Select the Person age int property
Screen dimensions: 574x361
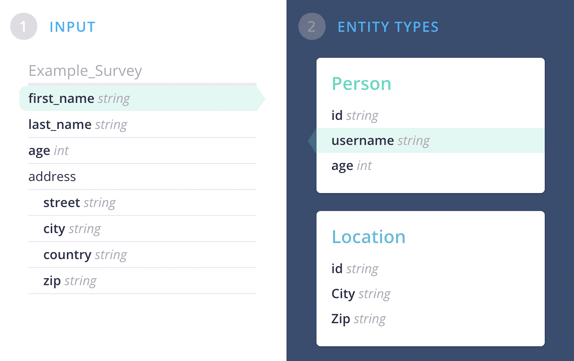pyautogui.click(x=430, y=165)
